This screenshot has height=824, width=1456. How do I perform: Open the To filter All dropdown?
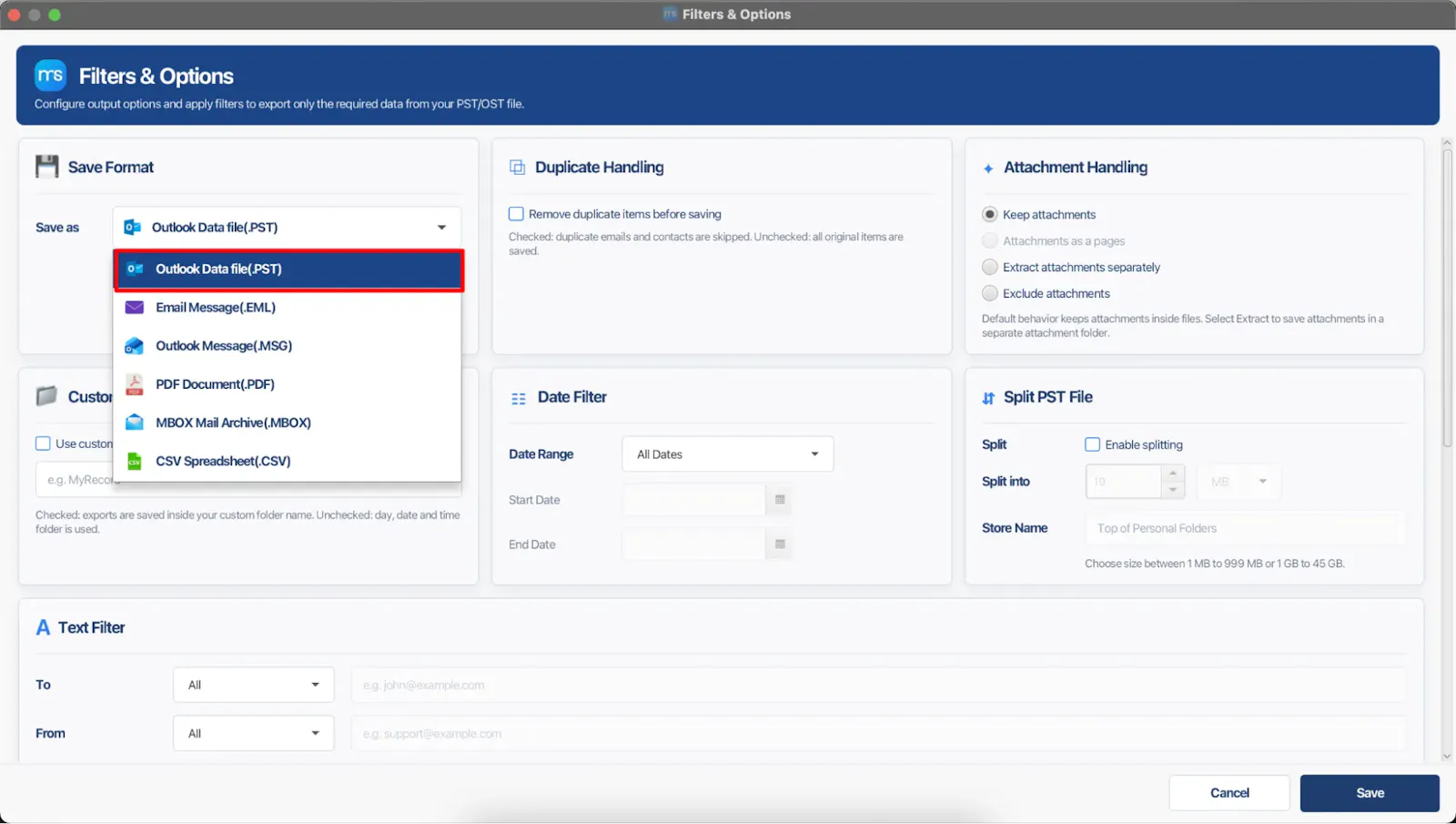click(254, 685)
